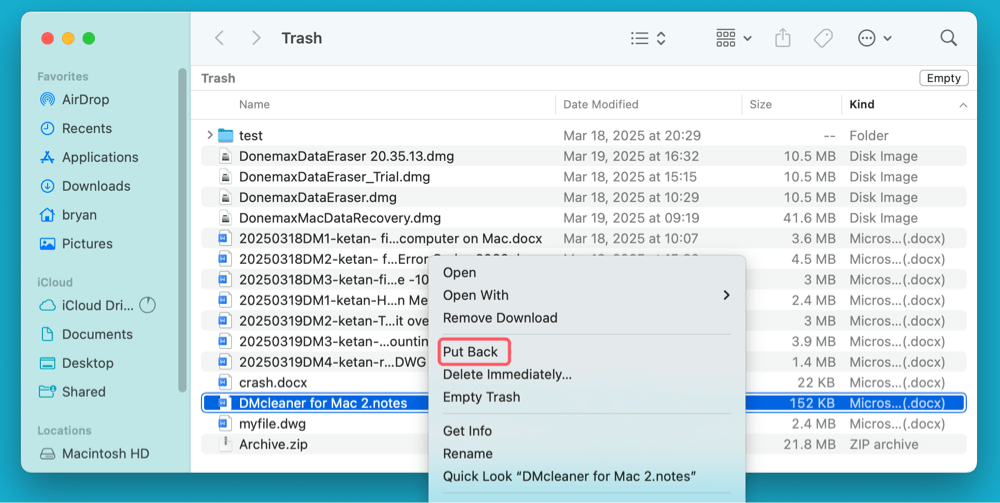Click the Archive.zip file icon
1000x503 pixels.
pyautogui.click(x=224, y=444)
